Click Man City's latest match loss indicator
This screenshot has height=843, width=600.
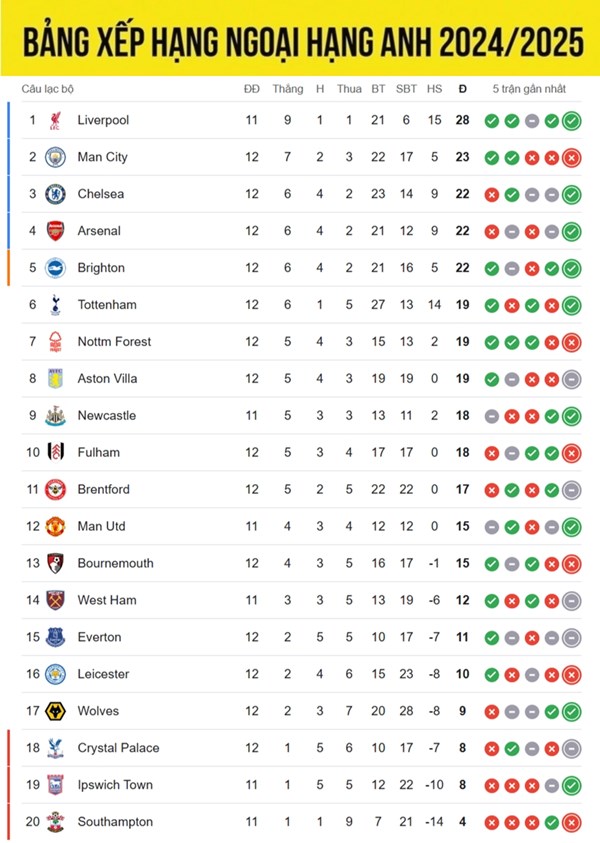click(571, 157)
